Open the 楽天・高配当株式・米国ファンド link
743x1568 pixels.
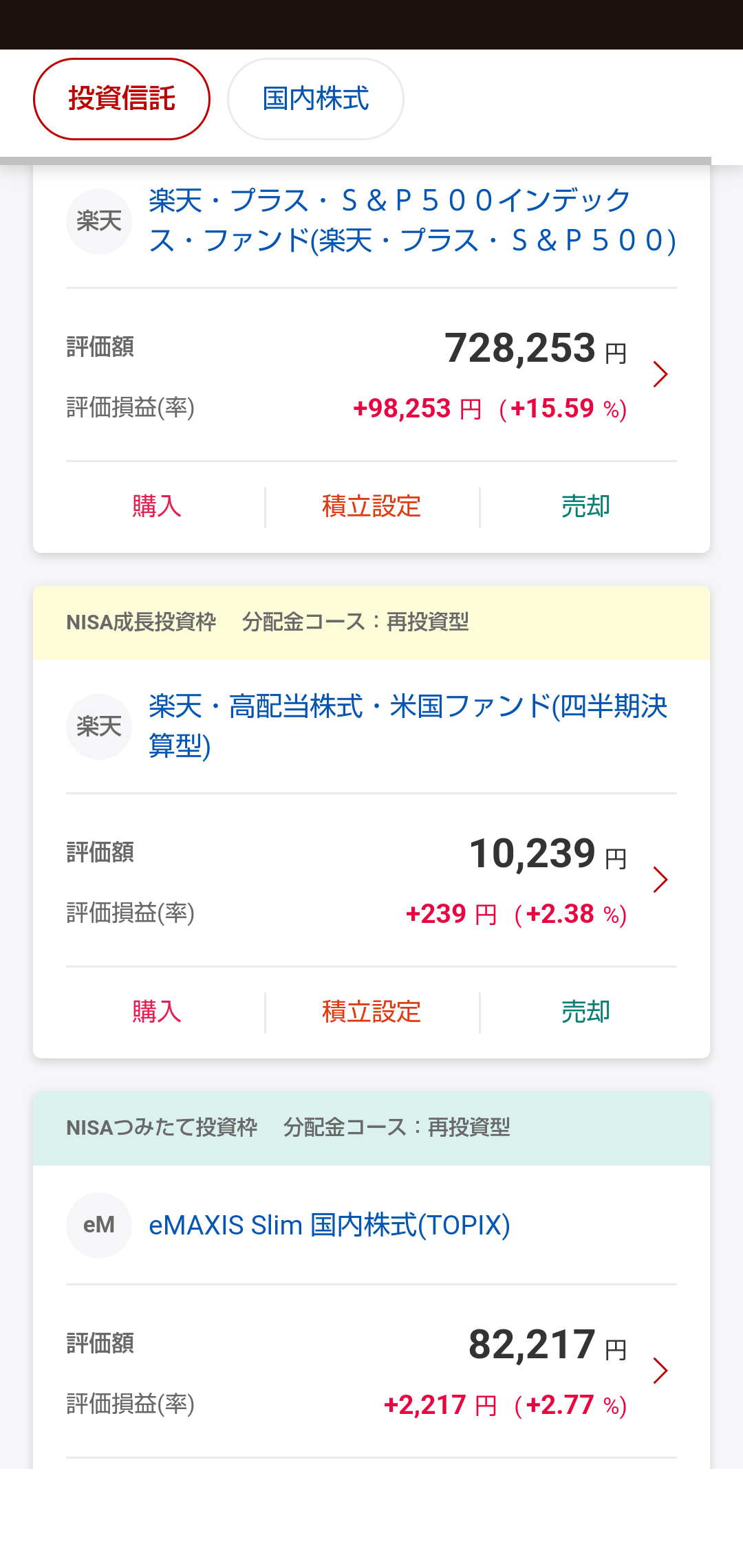pos(409,726)
